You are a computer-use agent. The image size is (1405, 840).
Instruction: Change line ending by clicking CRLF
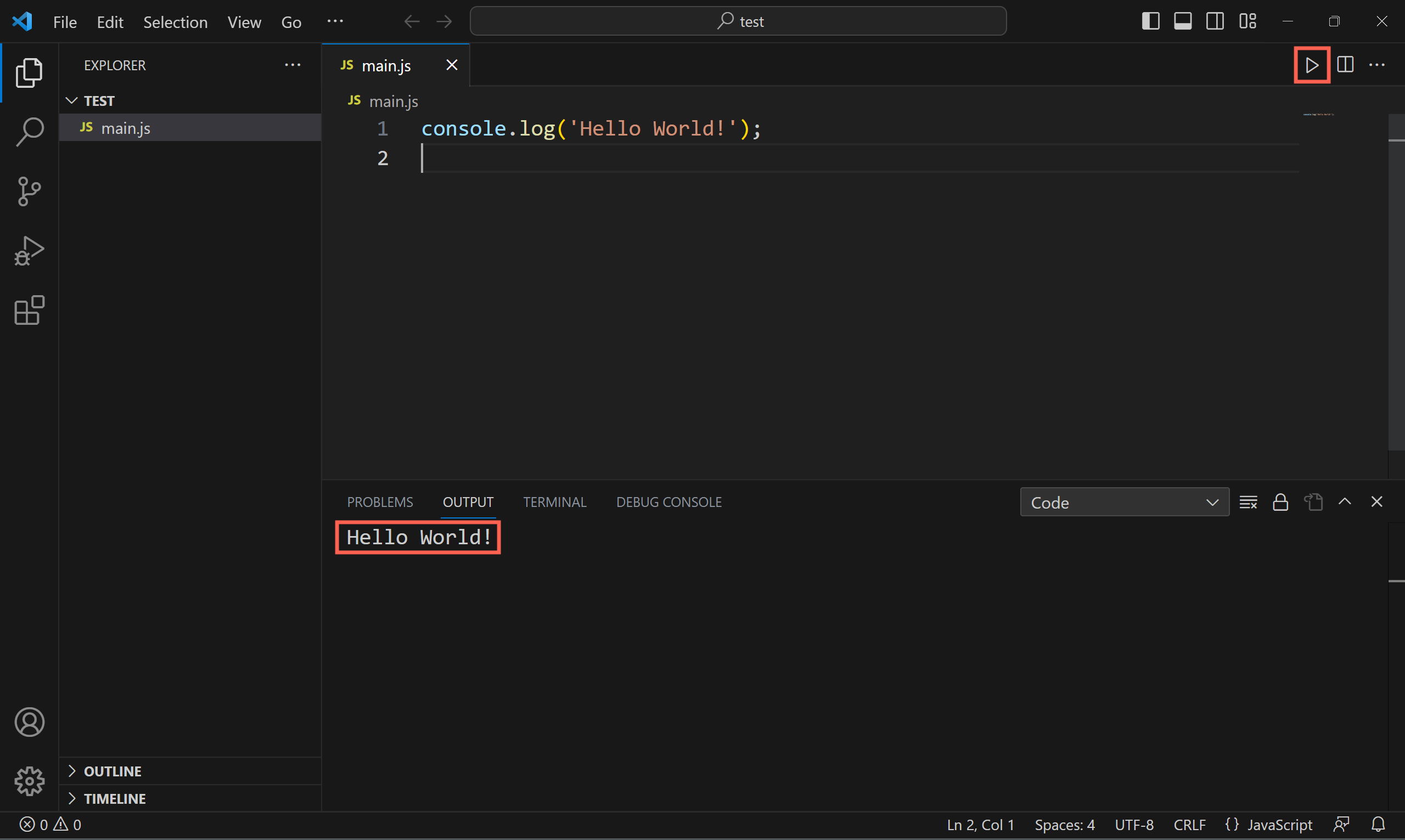coord(1190,824)
